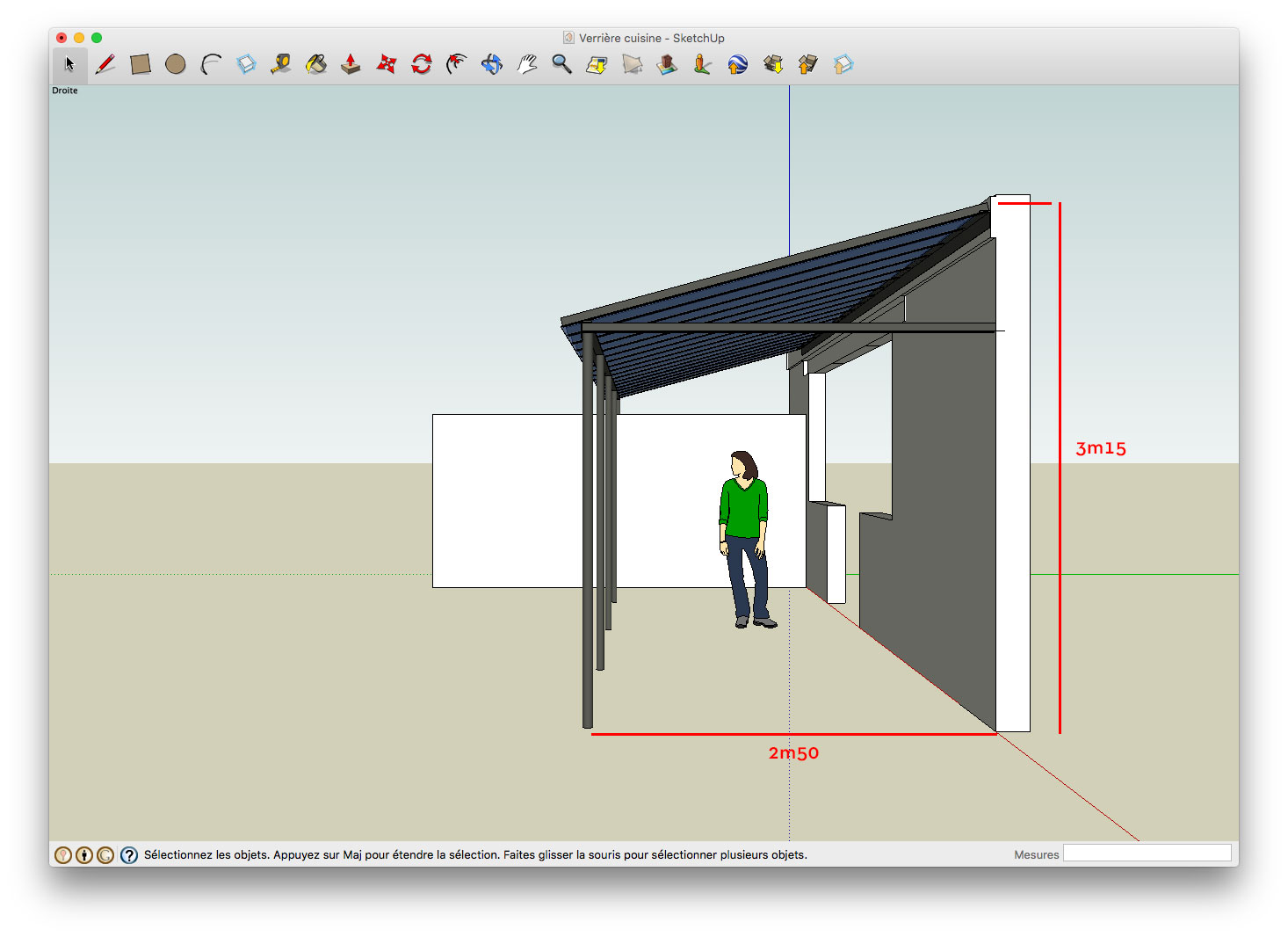Image resolution: width=1288 pixels, height=937 pixels.
Task: Select the Move tool with red arrows
Action: pos(387,64)
